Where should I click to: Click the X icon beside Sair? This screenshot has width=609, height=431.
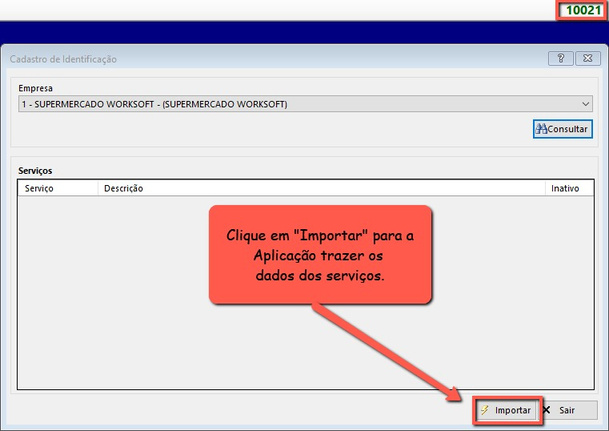[x=547, y=410]
